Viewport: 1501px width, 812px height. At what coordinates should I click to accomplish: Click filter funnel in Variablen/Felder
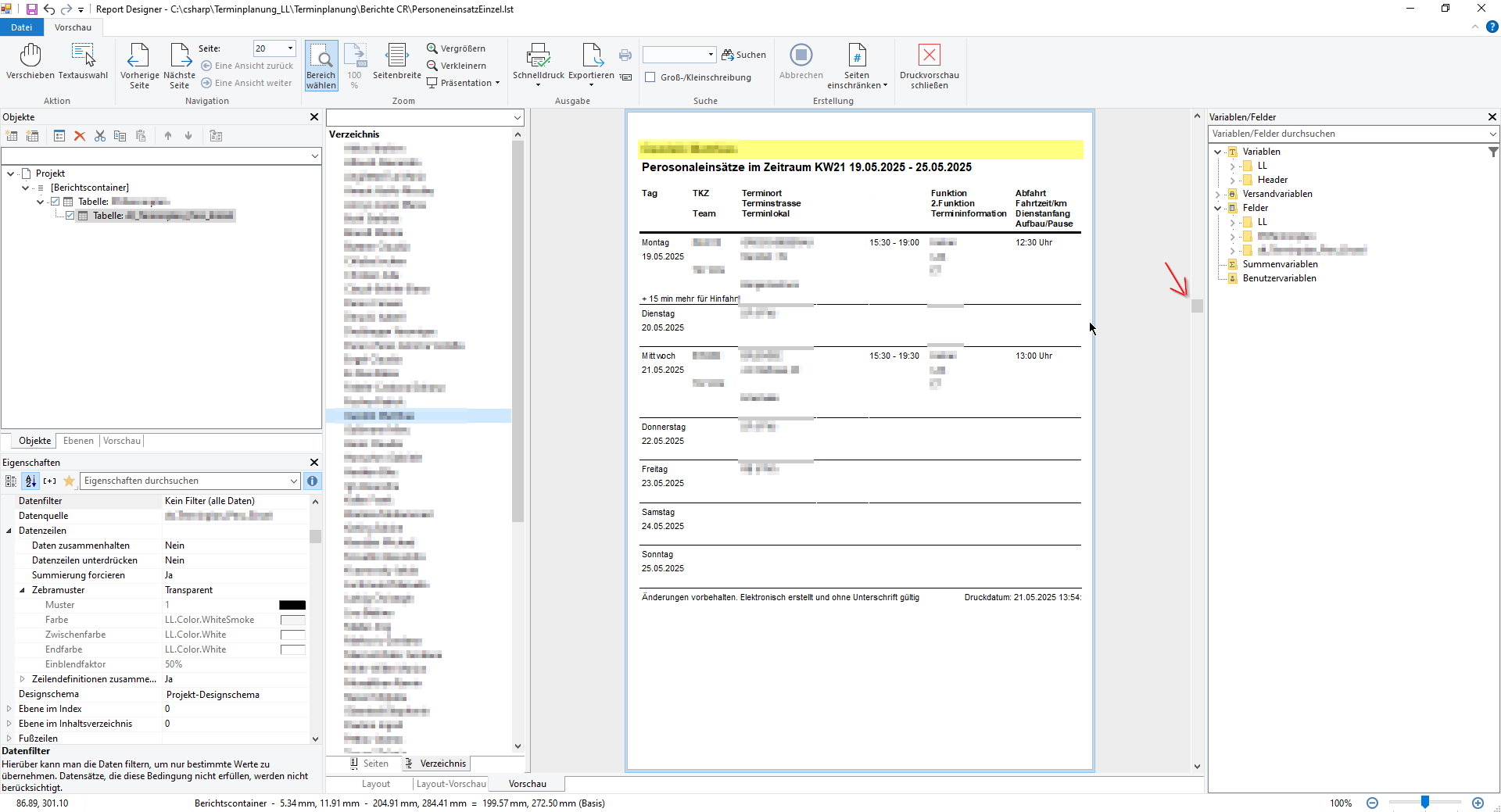(x=1493, y=152)
